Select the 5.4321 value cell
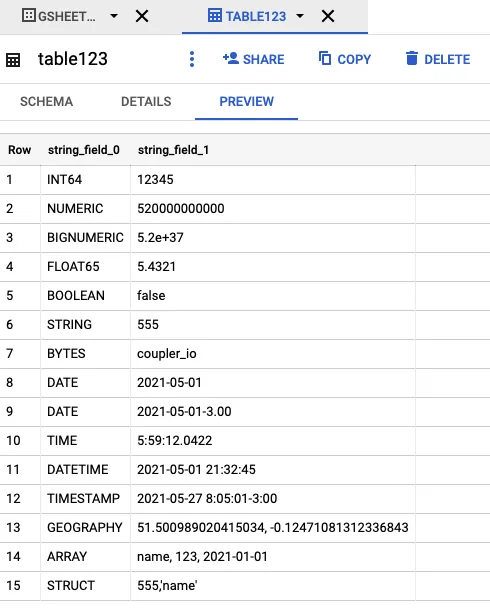Image resolution: width=490 pixels, height=609 pixels. click(x=273, y=267)
